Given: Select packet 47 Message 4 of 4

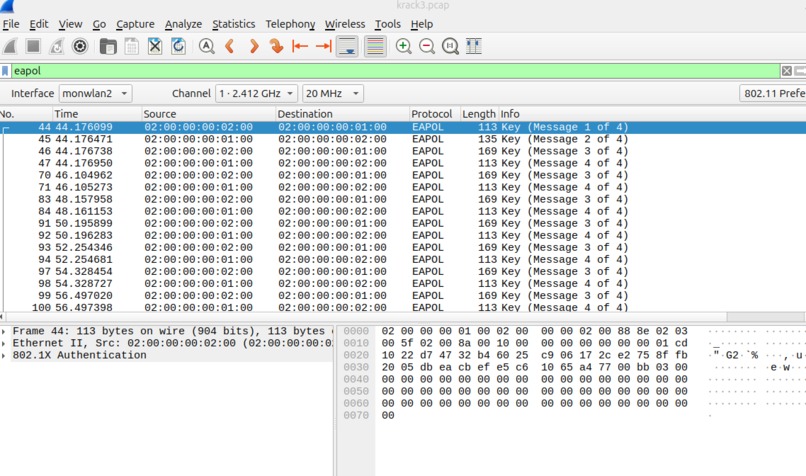Looking at the screenshot, I should tap(403, 163).
